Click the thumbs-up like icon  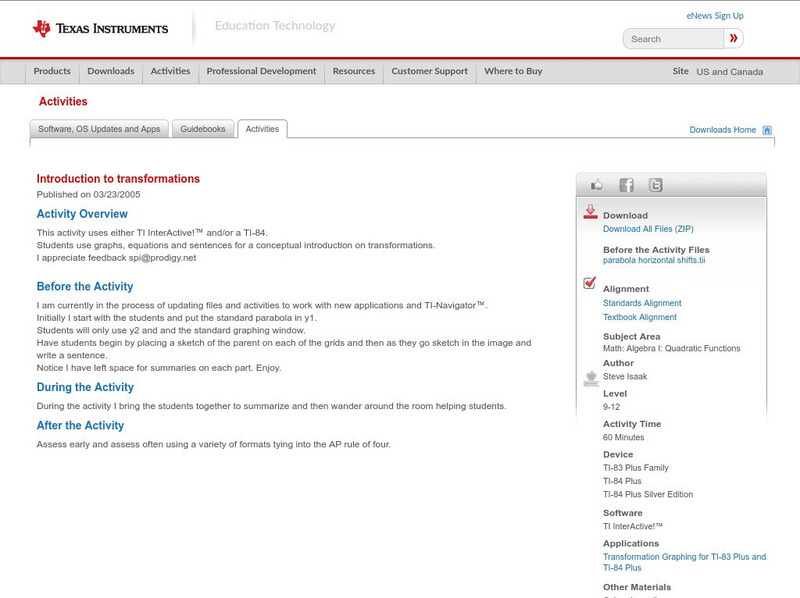[597, 184]
